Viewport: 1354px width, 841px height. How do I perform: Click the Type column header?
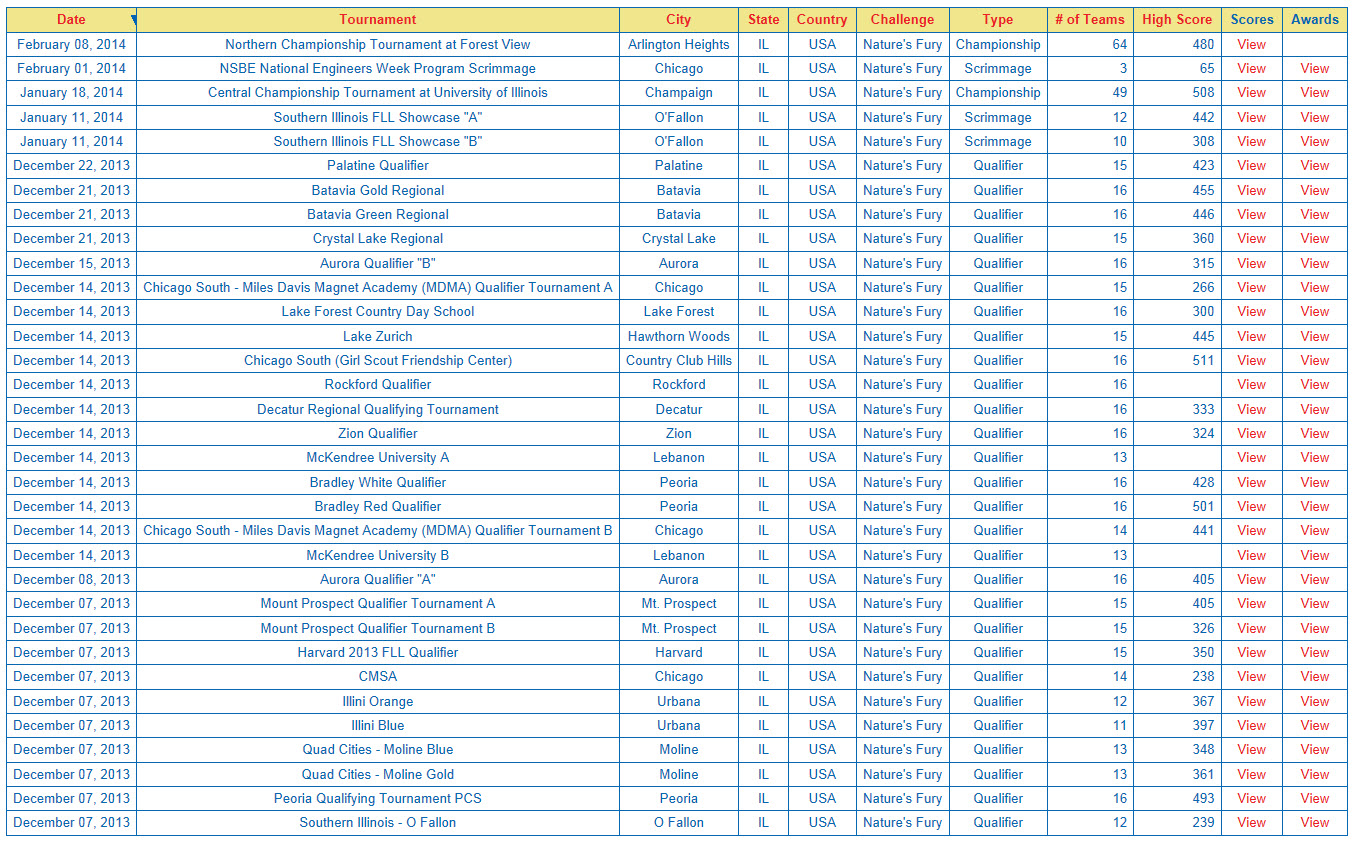pyautogui.click(x=997, y=20)
